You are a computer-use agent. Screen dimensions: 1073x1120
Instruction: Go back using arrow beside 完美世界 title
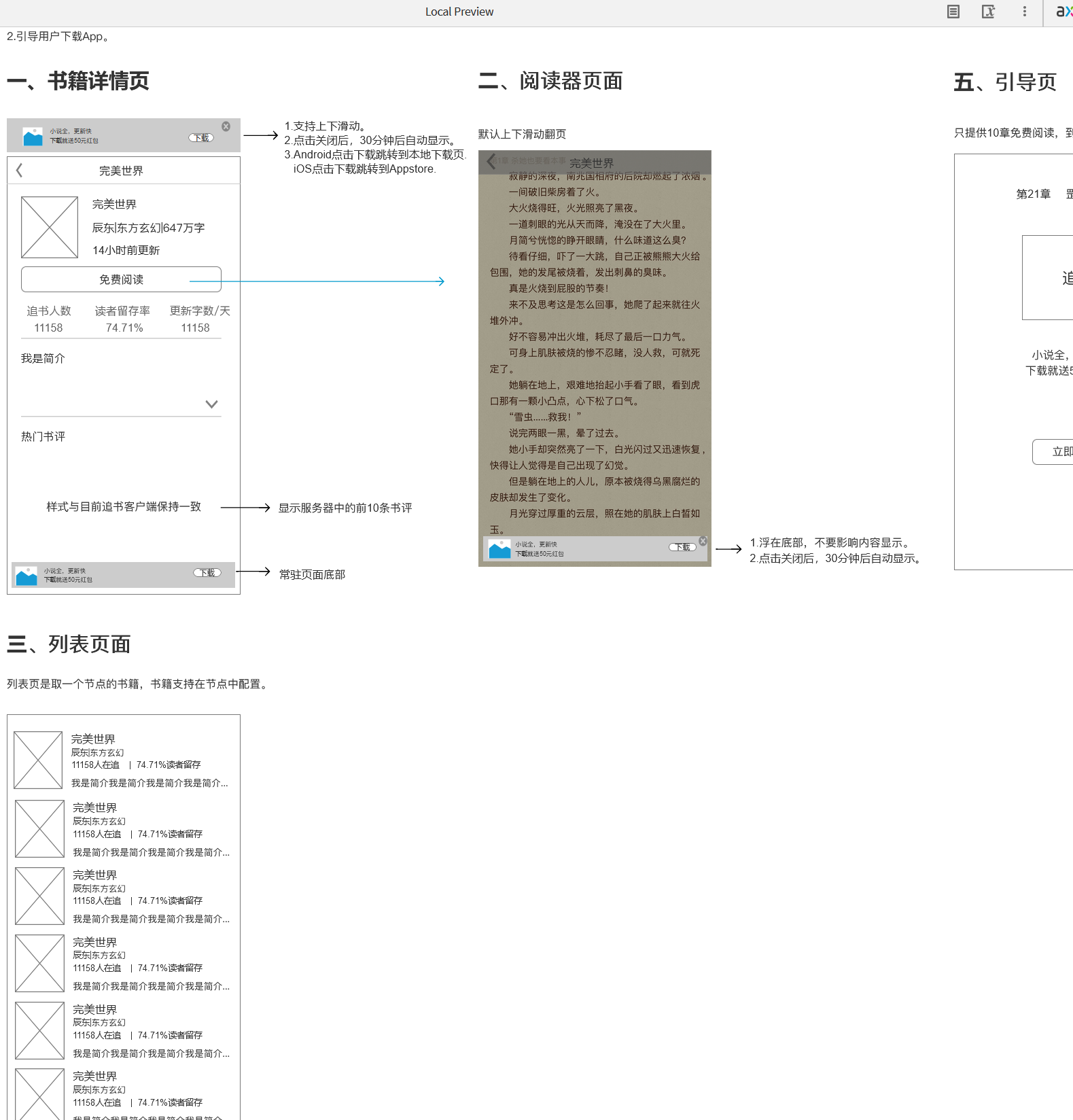click(19, 171)
